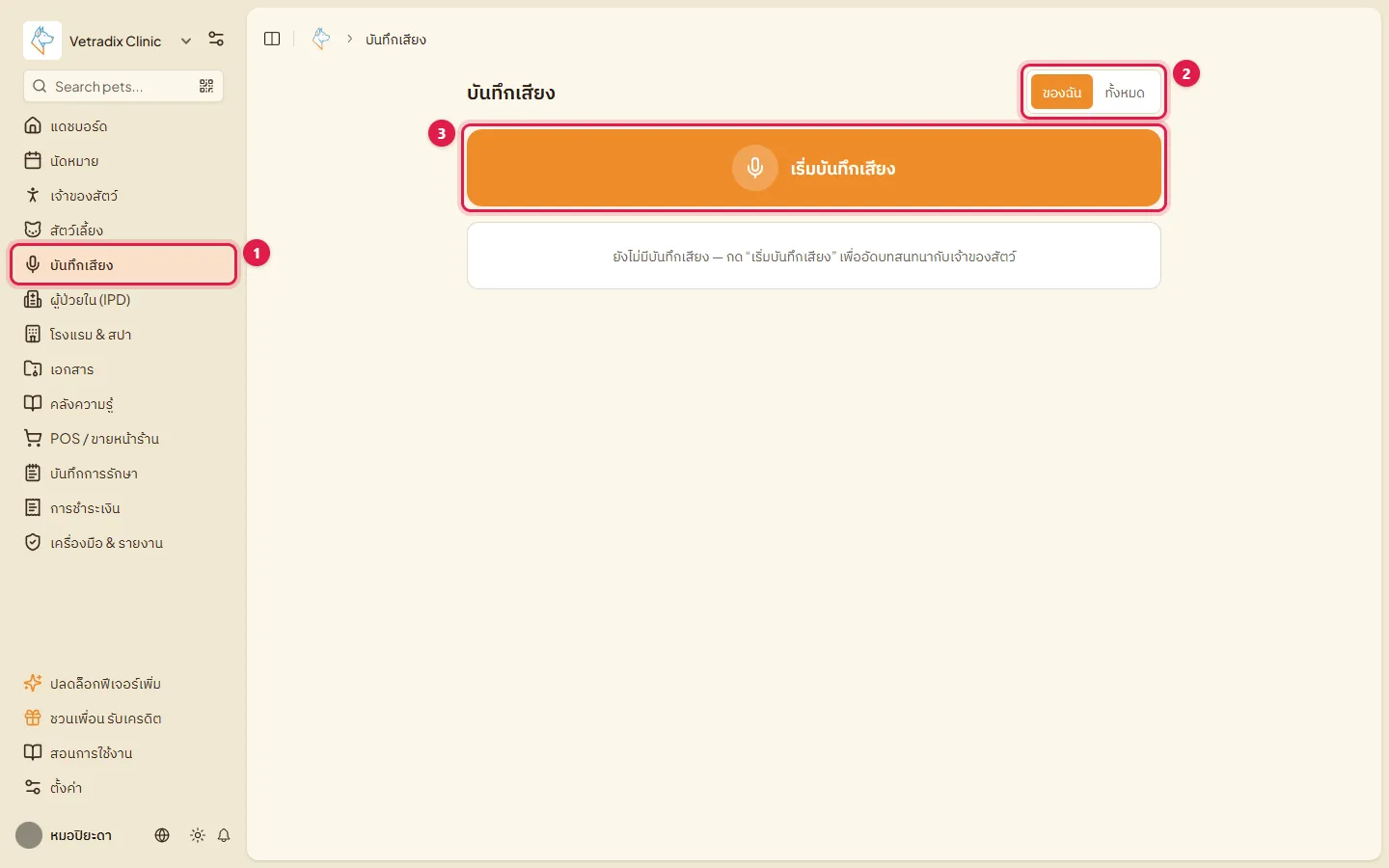Screen dimensions: 1389x868
Task: Click ปลดล็อกฟีเจอร์เพิ่ม unlock features link
Action: click(123, 684)
